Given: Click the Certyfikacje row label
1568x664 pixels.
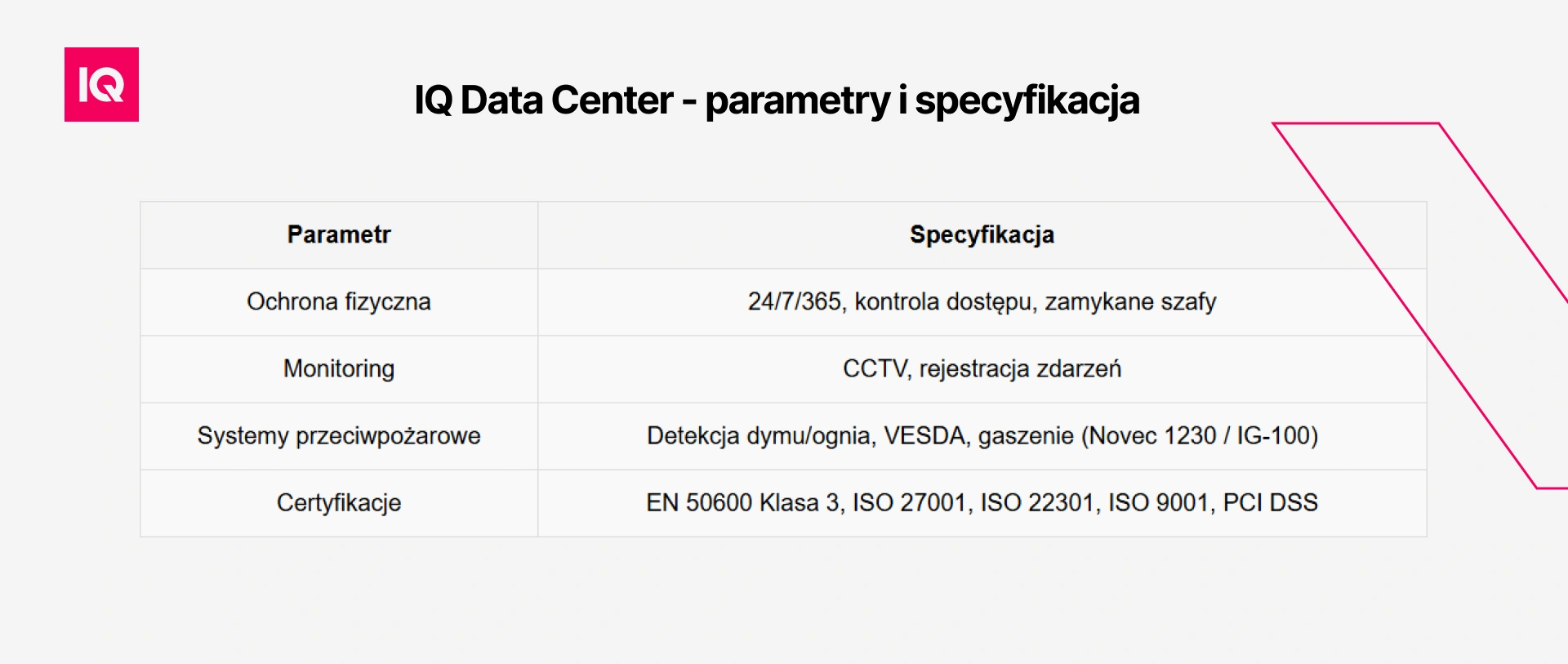Looking at the screenshot, I should pyautogui.click(x=339, y=503).
